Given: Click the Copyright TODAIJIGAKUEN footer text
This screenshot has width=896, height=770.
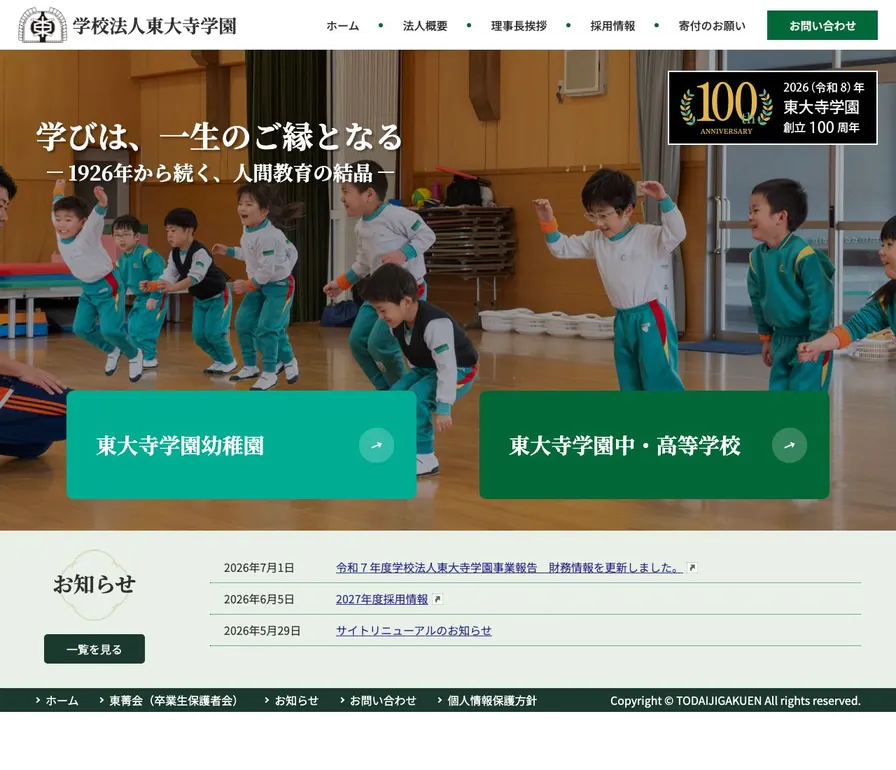Looking at the screenshot, I should tap(735, 700).
